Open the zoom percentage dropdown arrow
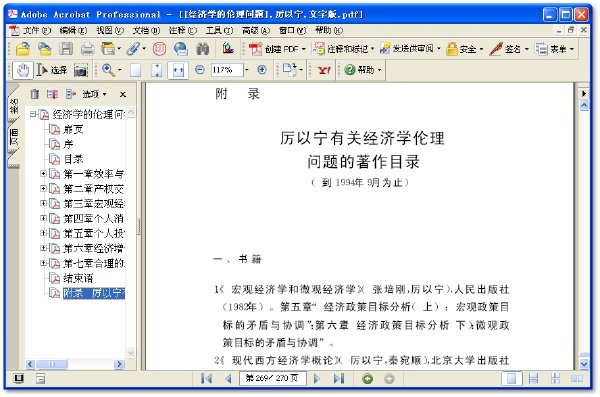 click(246, 70)
